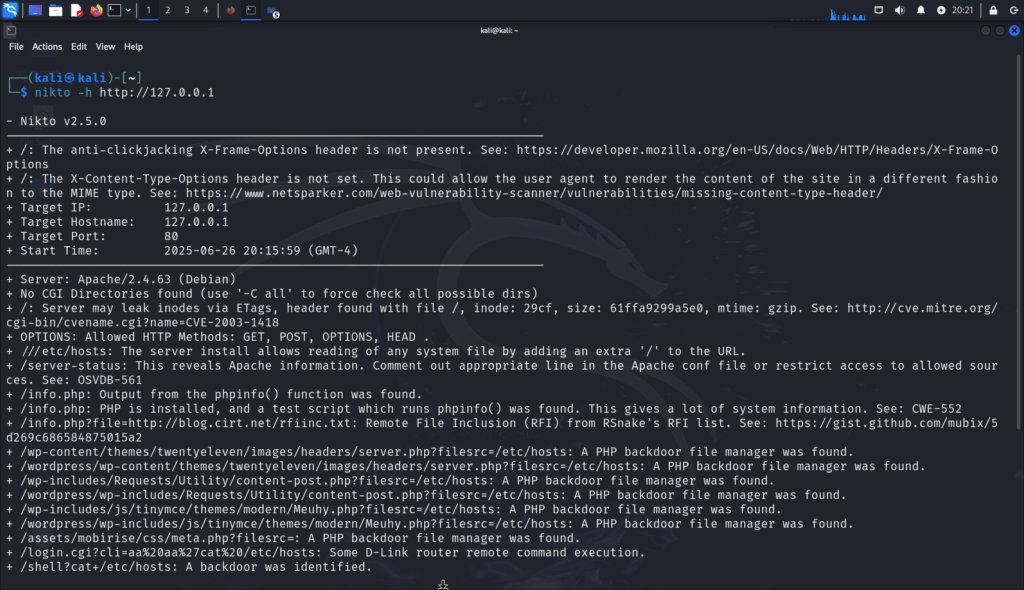Click the 'Nikto v2.5.0' version line

[x=56, y=121]
